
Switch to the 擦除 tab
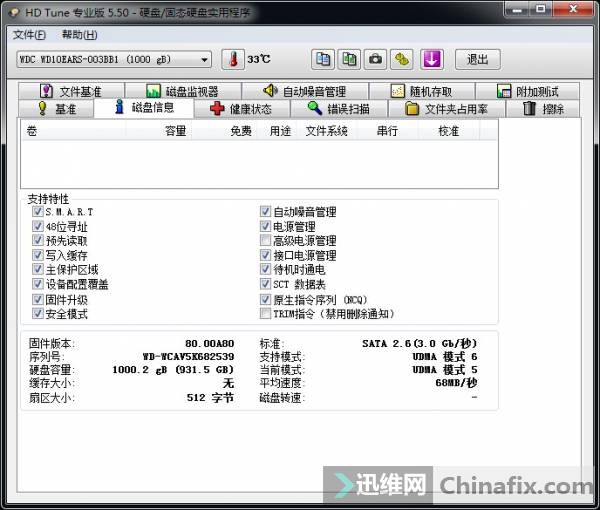point(543,109)
